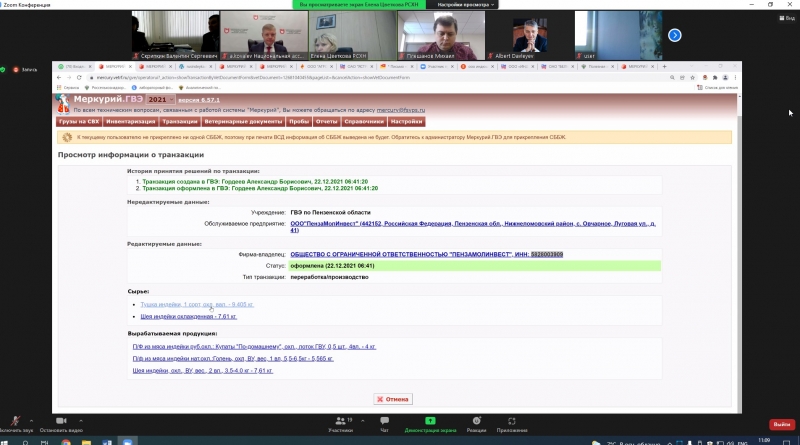Screen dimensions: 800x445
Task: Open Транзакции menu
Action: 180,121
